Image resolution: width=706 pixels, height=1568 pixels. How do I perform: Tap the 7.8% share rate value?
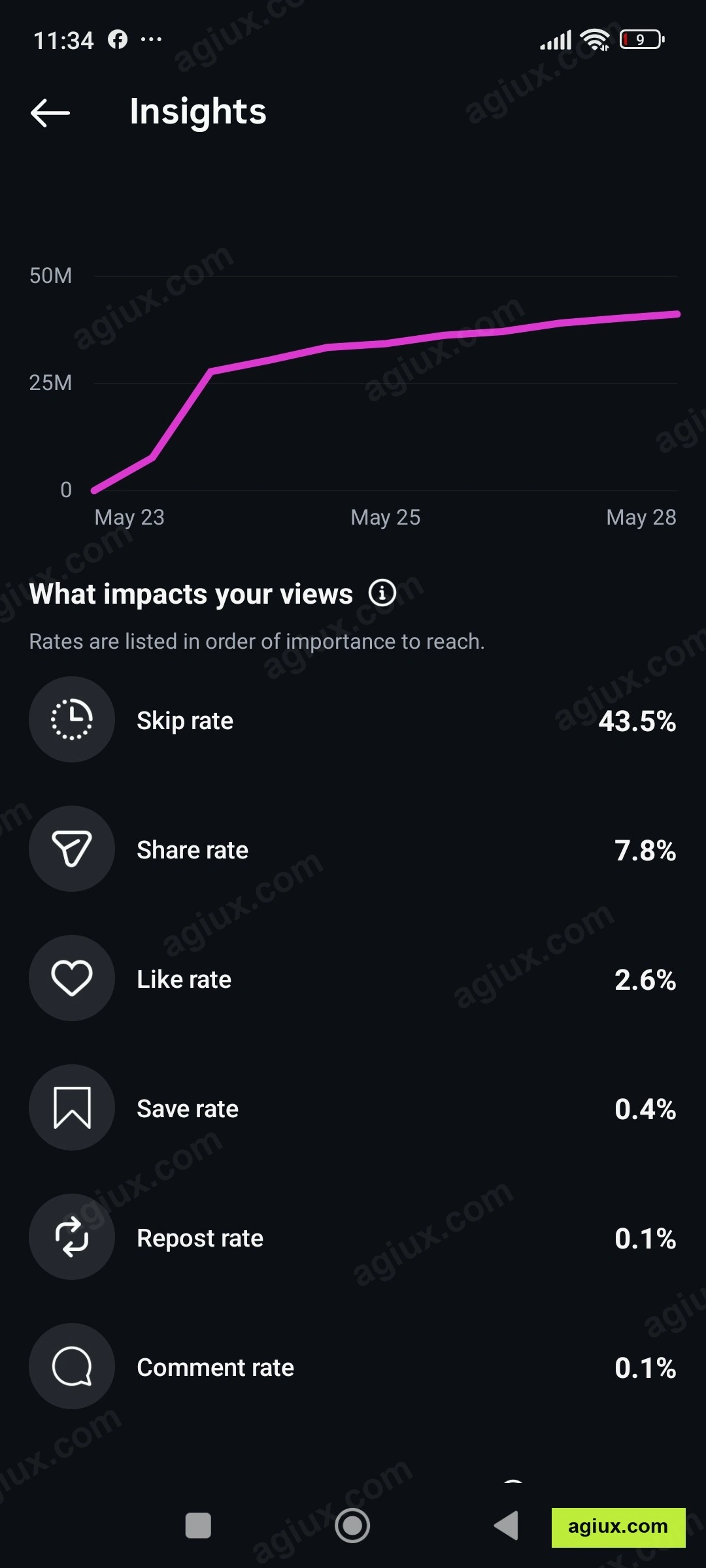[x=645, y=851]
